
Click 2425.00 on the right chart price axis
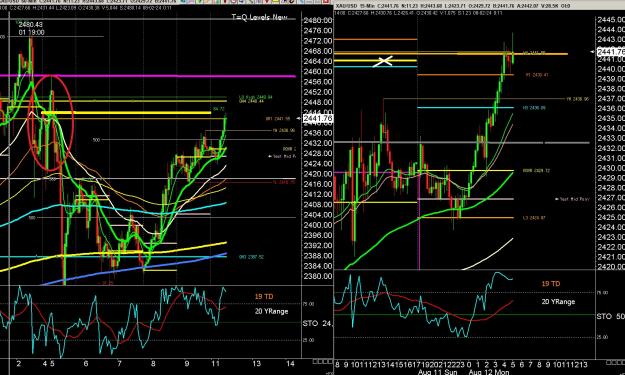click(611, 217)
